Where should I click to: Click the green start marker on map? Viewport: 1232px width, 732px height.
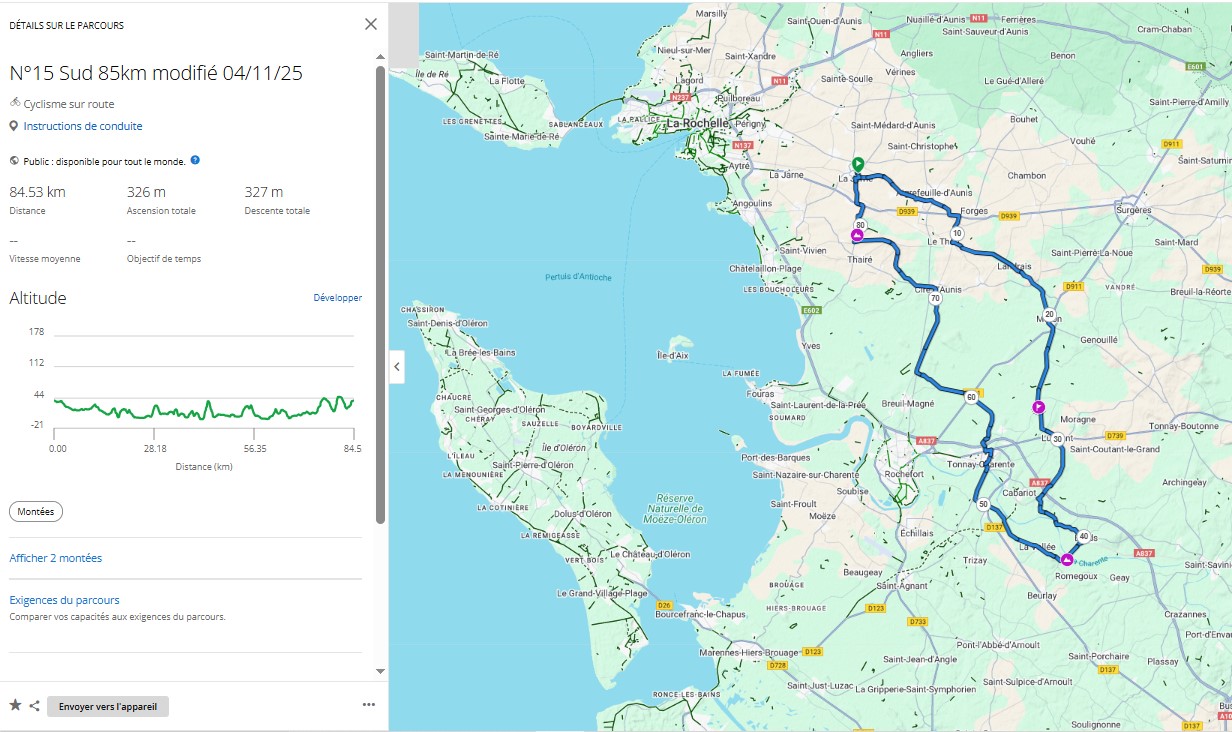pos(857,164)
